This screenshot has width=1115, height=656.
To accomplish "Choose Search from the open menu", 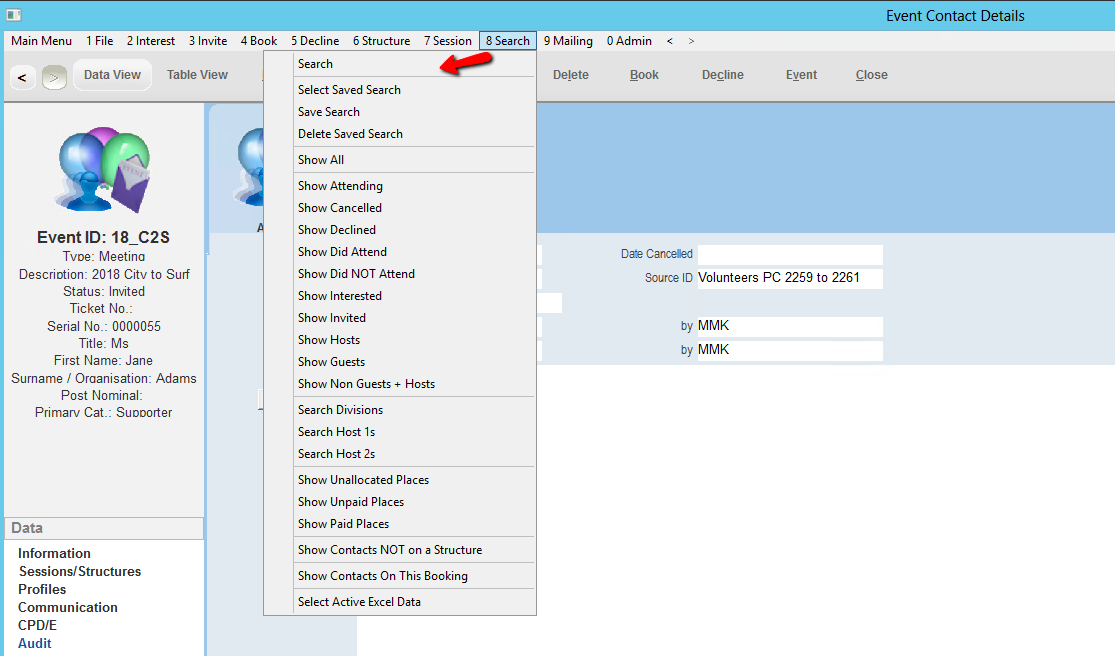I will pos(315,64).
